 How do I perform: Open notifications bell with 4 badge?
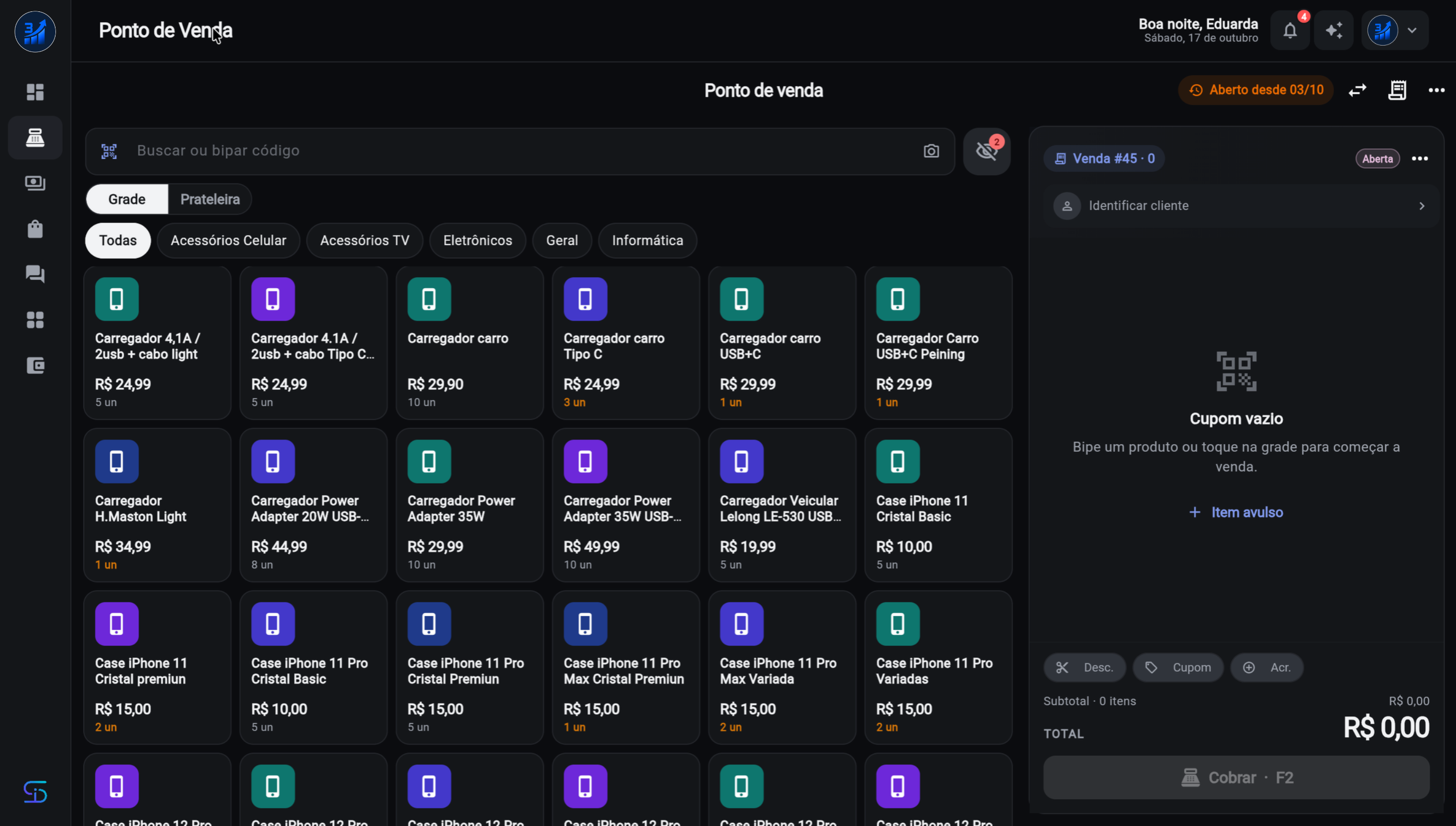1290,31
